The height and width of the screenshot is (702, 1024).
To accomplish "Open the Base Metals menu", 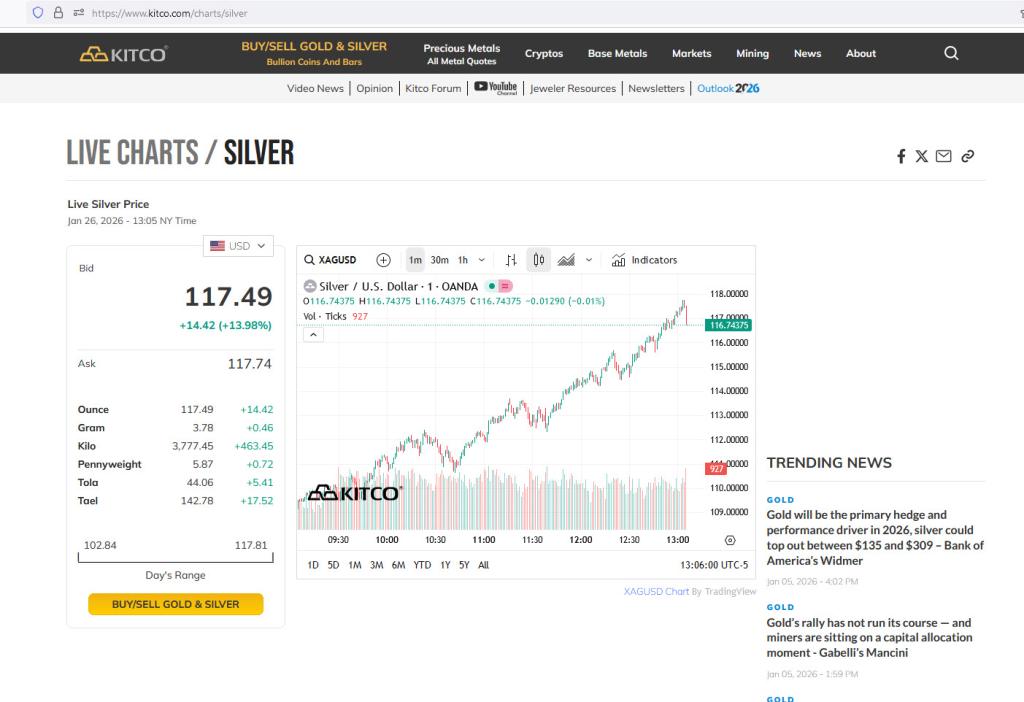I will (617, 54).
